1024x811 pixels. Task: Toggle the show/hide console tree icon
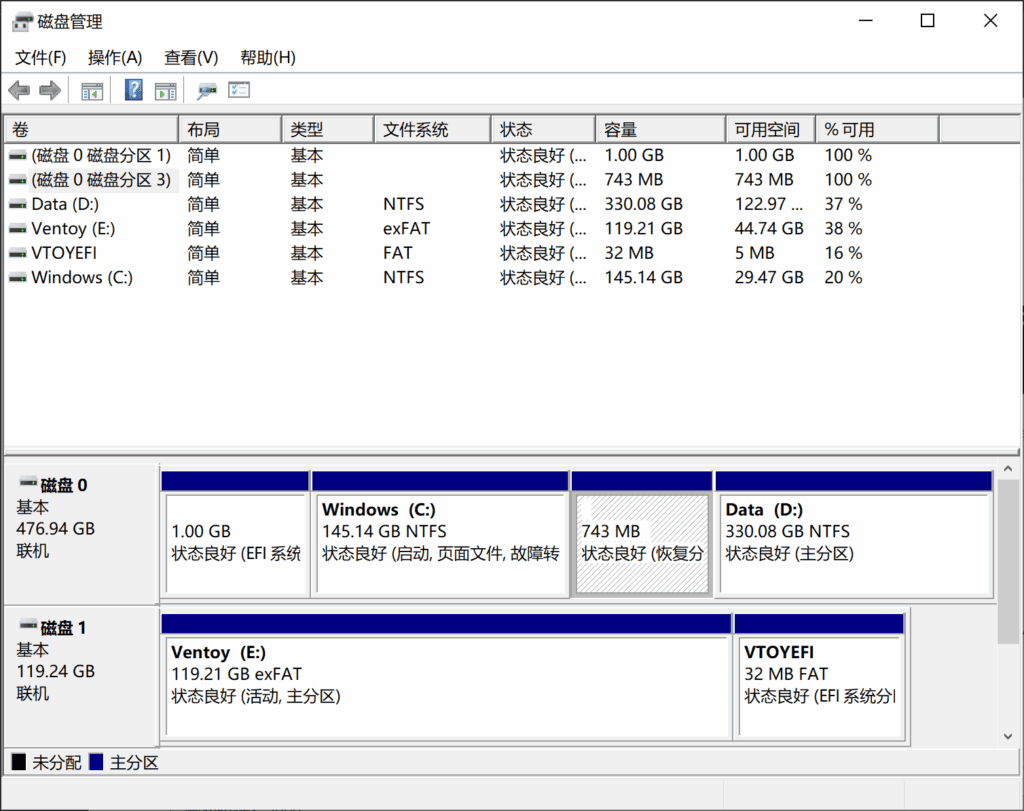pyautogui.click(x=92, y=91)
